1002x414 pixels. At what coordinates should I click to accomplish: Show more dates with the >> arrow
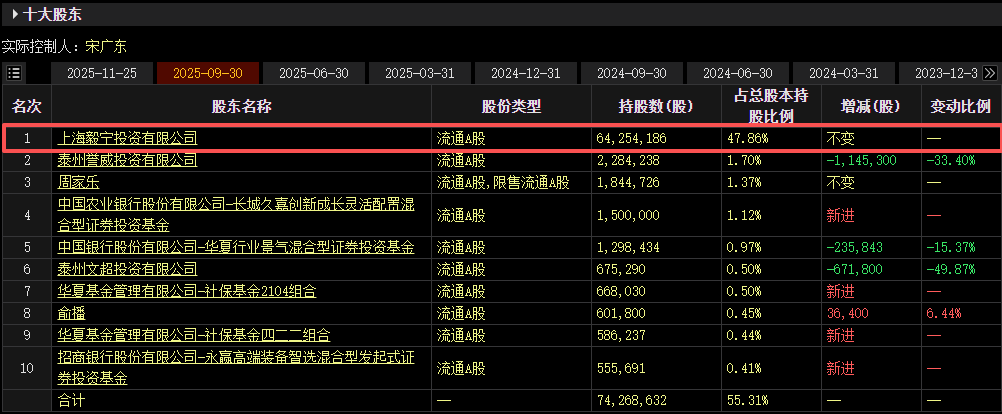coord(990,73)
